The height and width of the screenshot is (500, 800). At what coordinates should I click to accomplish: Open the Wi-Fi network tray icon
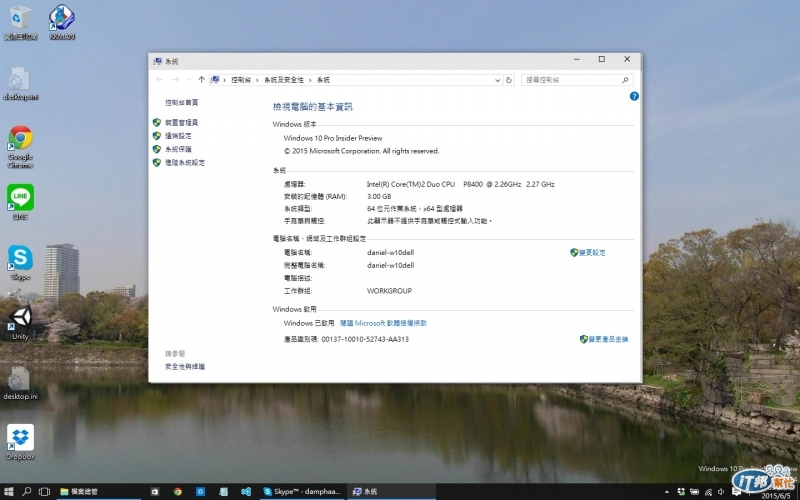pos(708,492)
